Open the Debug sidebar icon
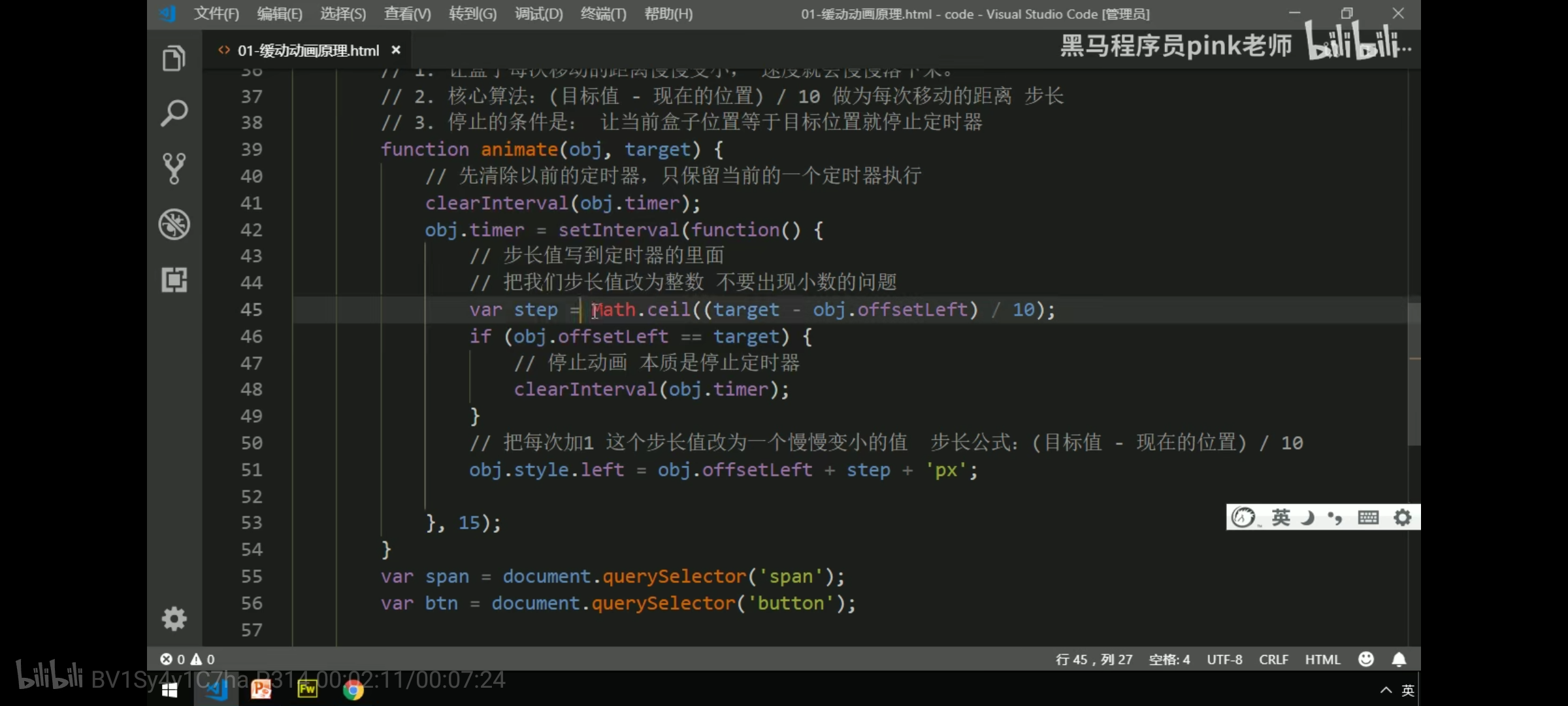 point(174,224)
